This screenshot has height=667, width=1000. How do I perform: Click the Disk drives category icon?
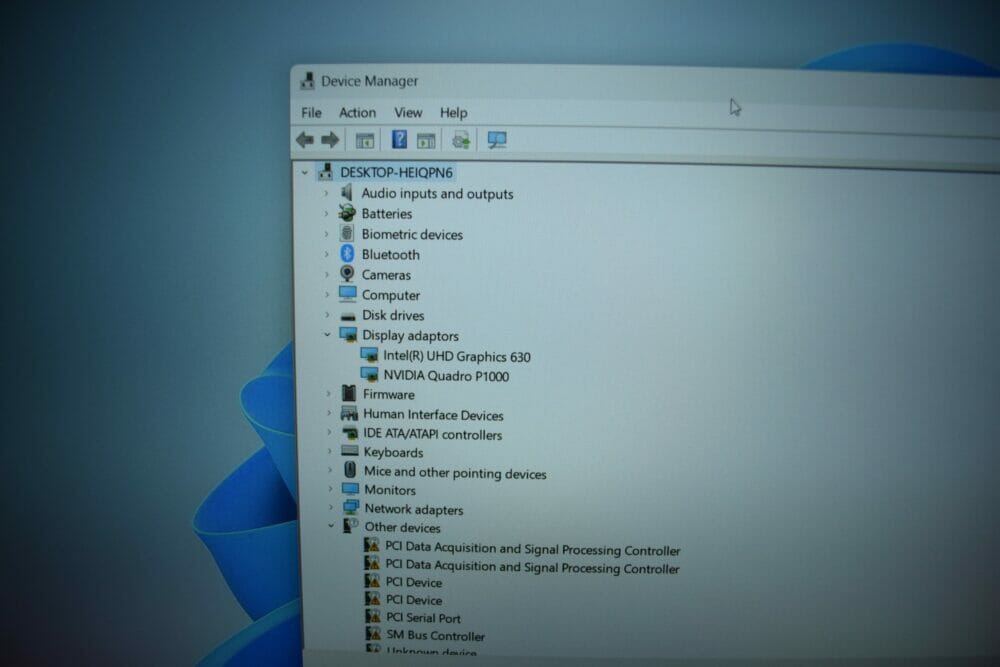click(x=348, y=316)
